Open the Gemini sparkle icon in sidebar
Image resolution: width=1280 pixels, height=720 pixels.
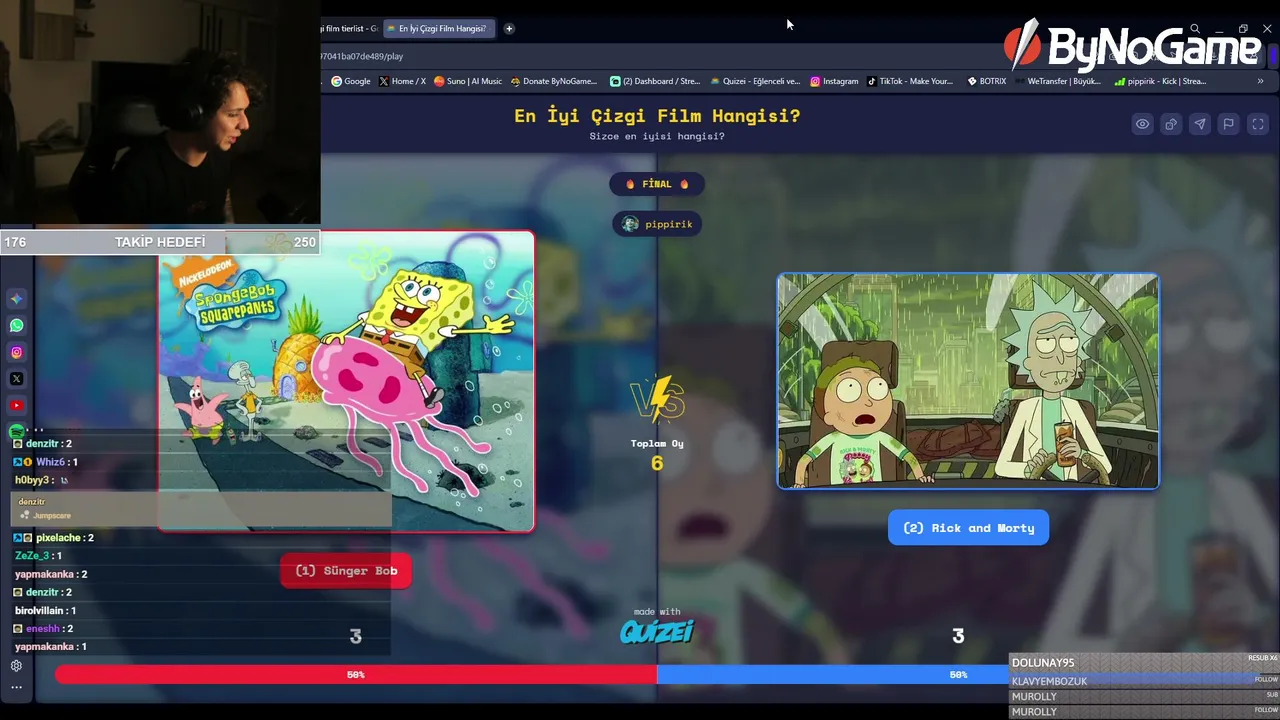pos(17,299)
